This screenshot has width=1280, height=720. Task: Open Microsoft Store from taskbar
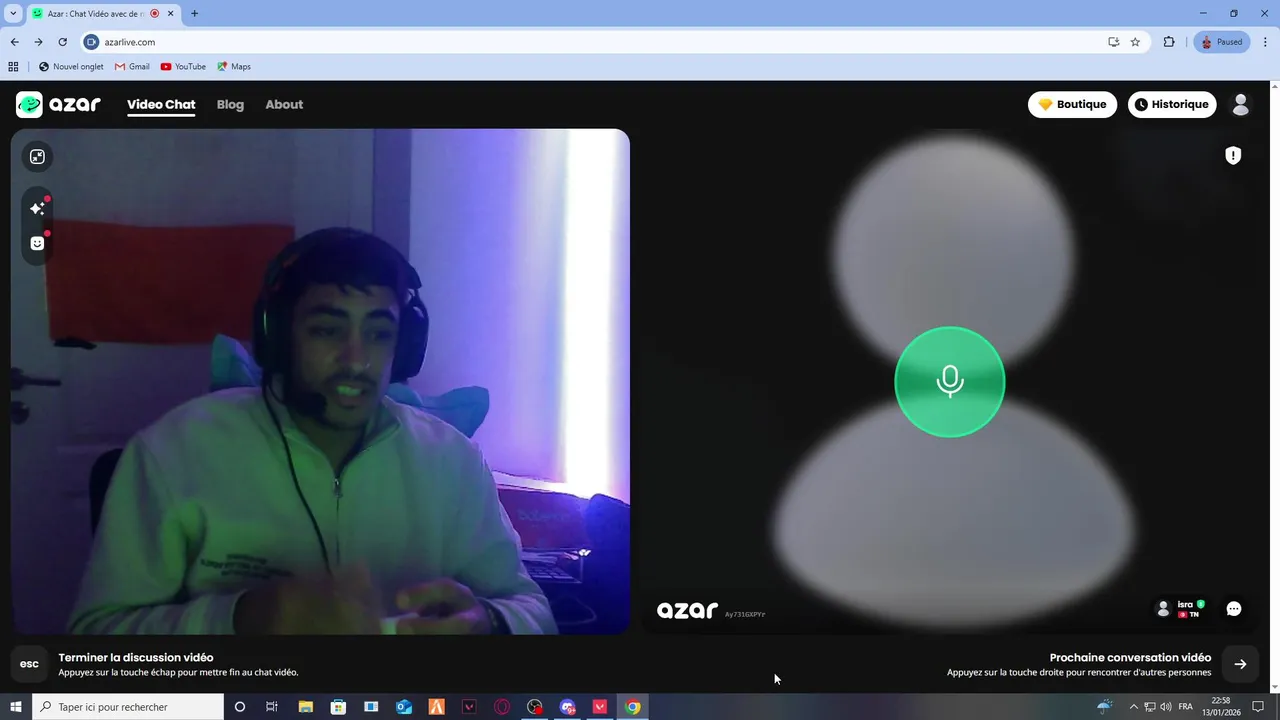pyautogui.click(x=338, y=707)
